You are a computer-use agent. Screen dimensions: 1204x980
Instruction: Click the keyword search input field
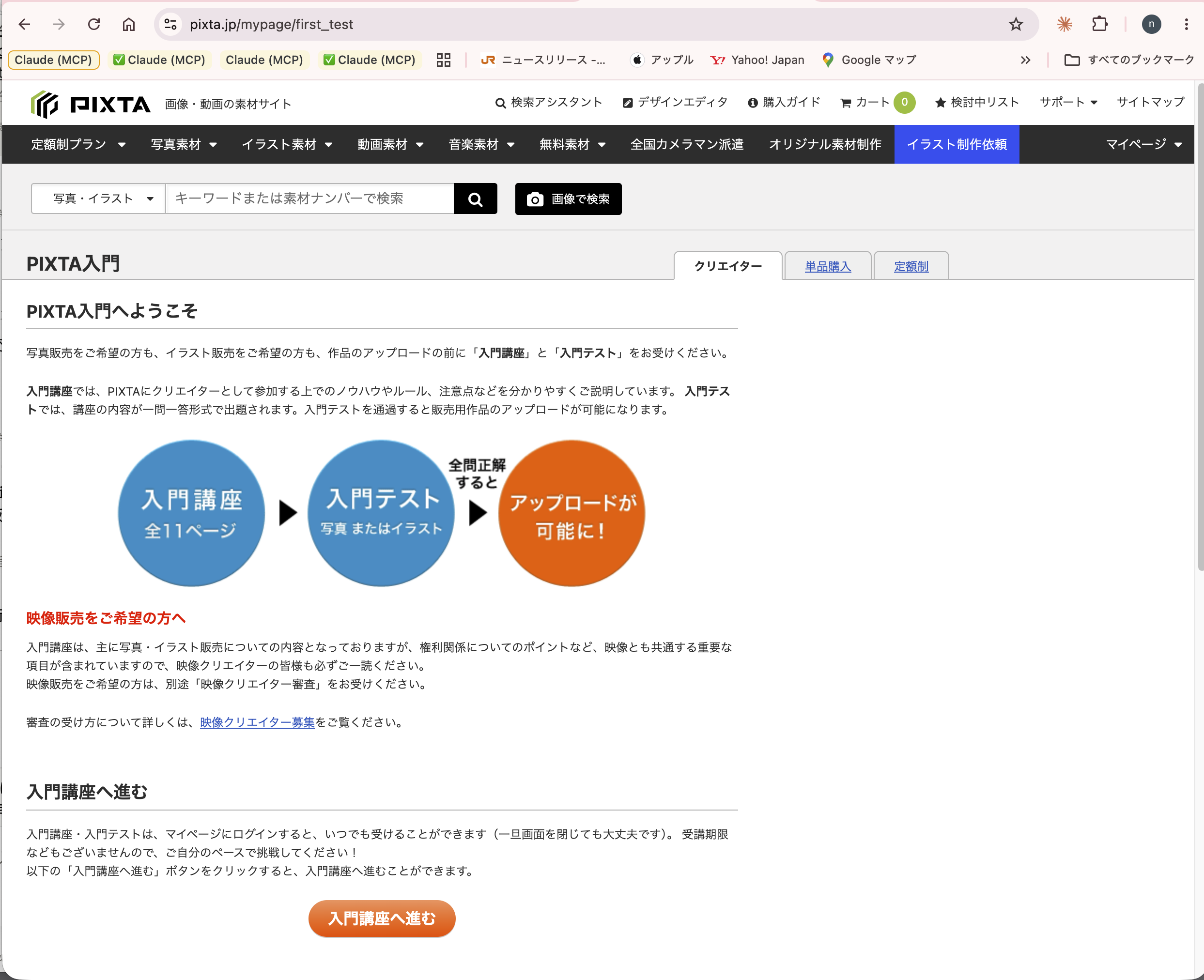pyautogui.click(x=309, y=199)
